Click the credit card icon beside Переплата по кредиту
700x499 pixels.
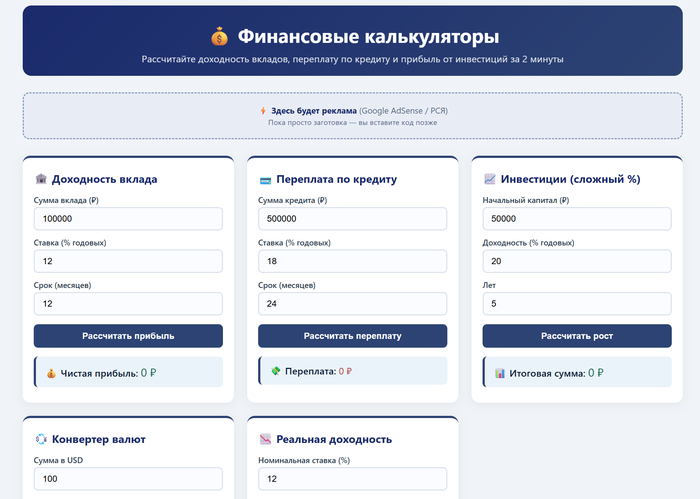tap(265, 180)
